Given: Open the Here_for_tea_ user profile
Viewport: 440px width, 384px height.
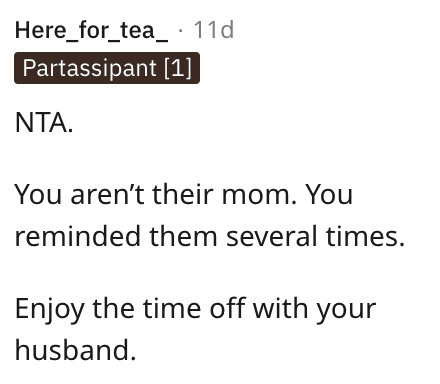Looking at the screenshot, I should (x=91, y=31).
